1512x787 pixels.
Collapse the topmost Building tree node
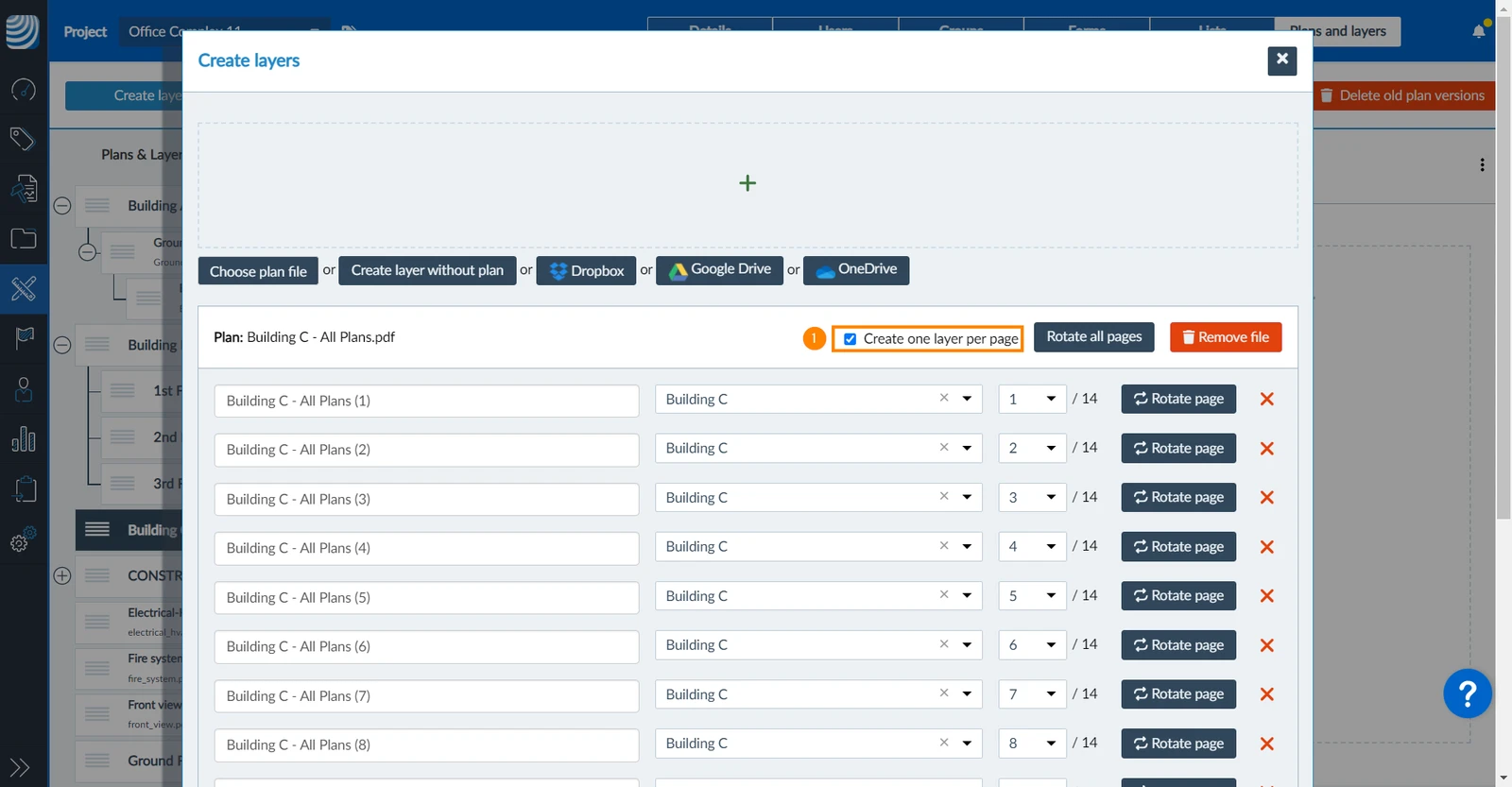click(62, 206)
